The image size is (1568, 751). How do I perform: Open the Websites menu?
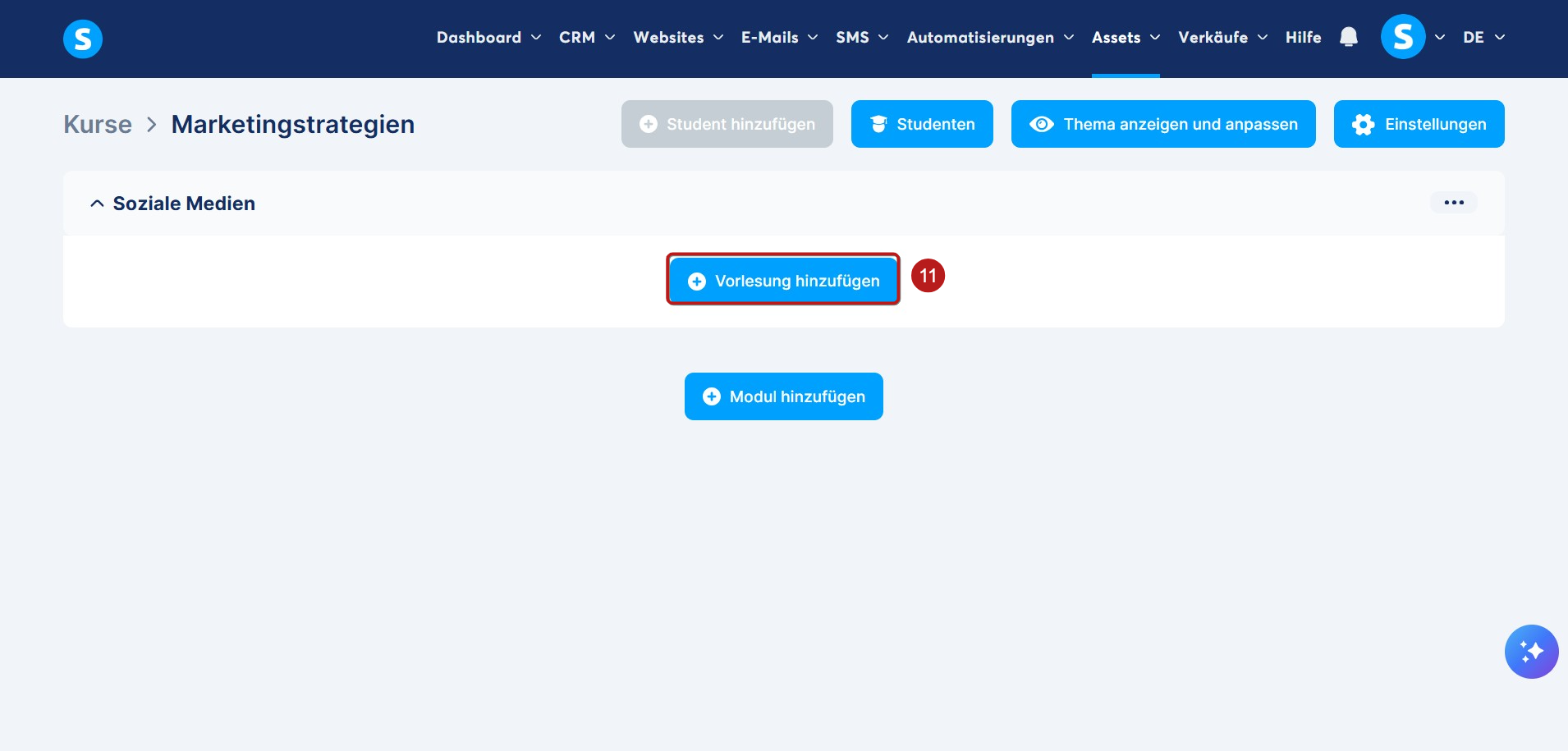pyautogui.click(x=678, y=38)
